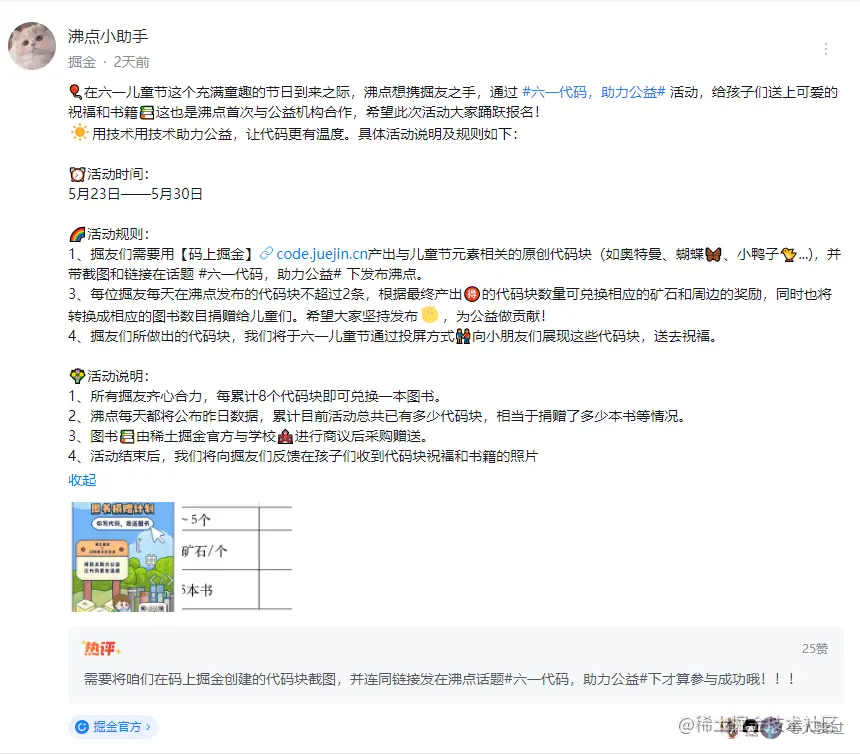Click the red 得 emoji in rule 3
The width and height of the screenshot is (860, 756).
pos(472,295)
